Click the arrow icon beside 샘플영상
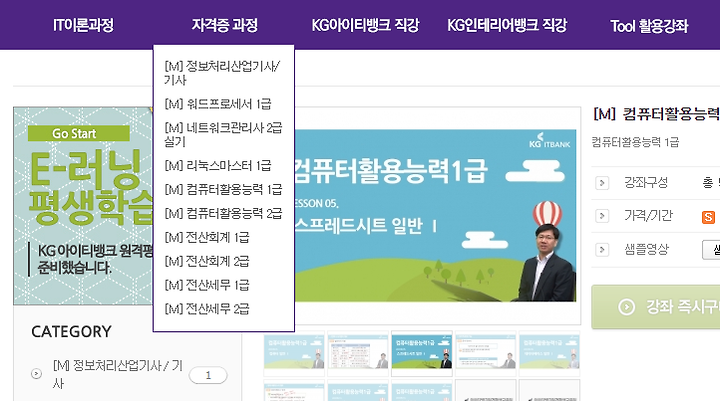The width and height of the screenshot is (720, 401). [x=602, y=249]
